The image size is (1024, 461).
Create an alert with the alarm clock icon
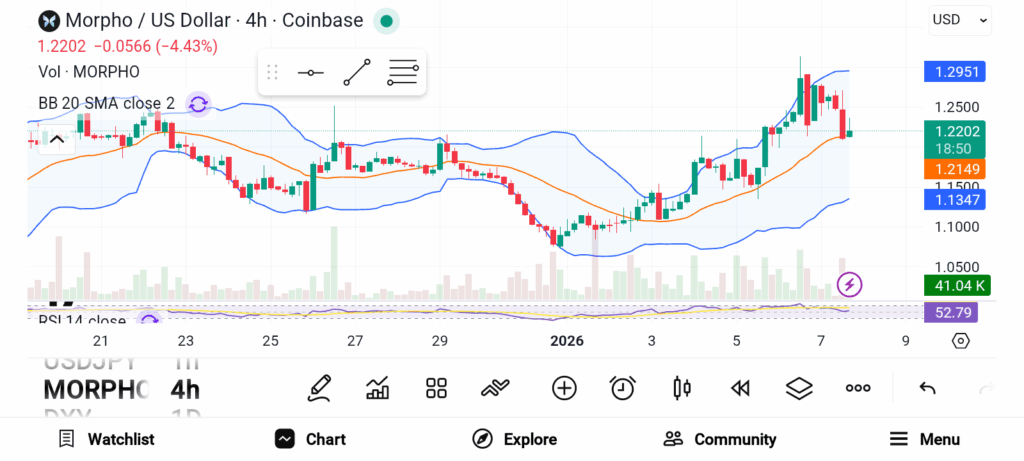[623, 388]
